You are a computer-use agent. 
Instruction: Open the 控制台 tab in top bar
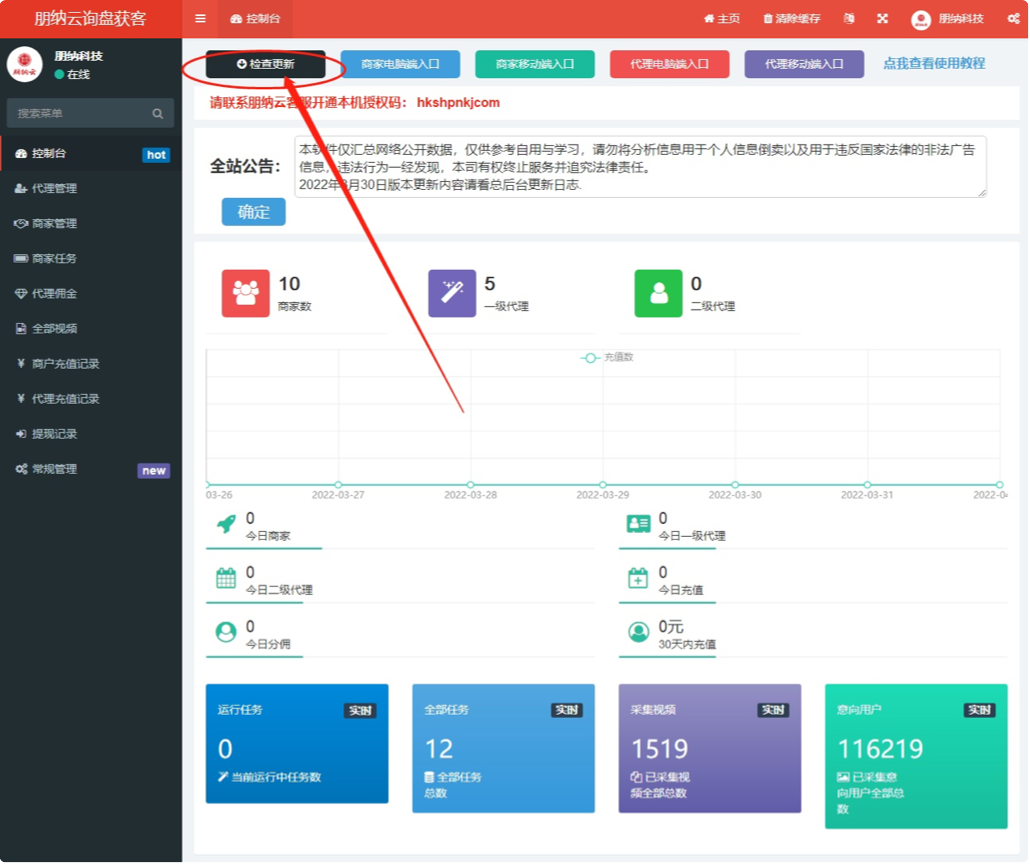point(256,18)
